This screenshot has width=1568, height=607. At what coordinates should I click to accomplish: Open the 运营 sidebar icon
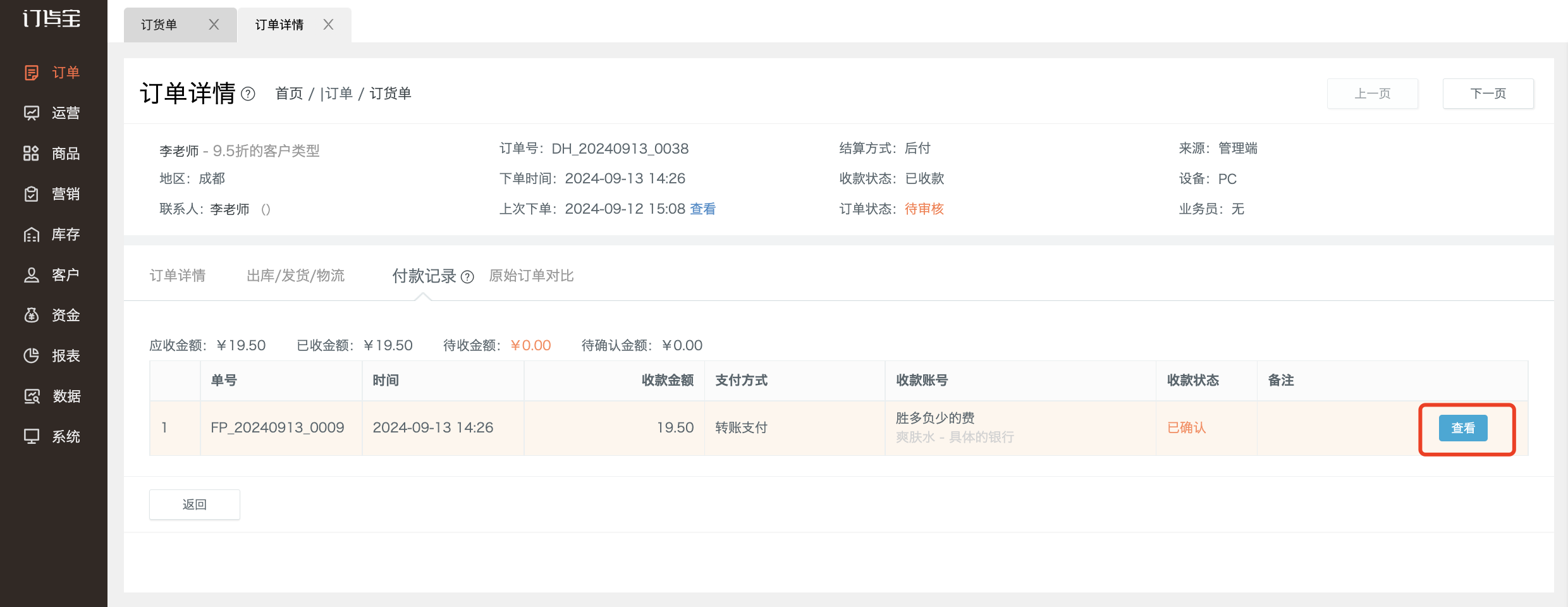32,113
